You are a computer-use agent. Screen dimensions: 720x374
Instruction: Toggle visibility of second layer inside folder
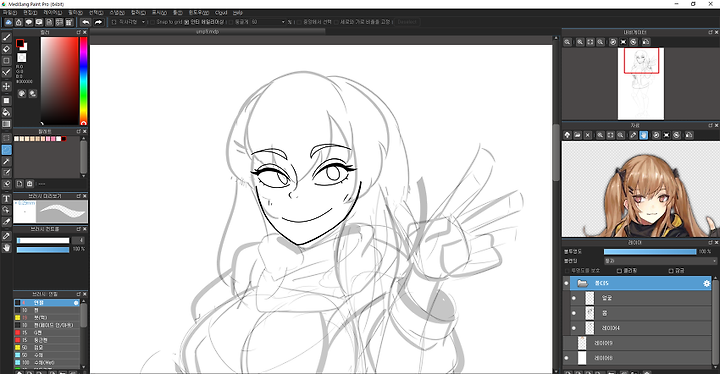point(574,313)
